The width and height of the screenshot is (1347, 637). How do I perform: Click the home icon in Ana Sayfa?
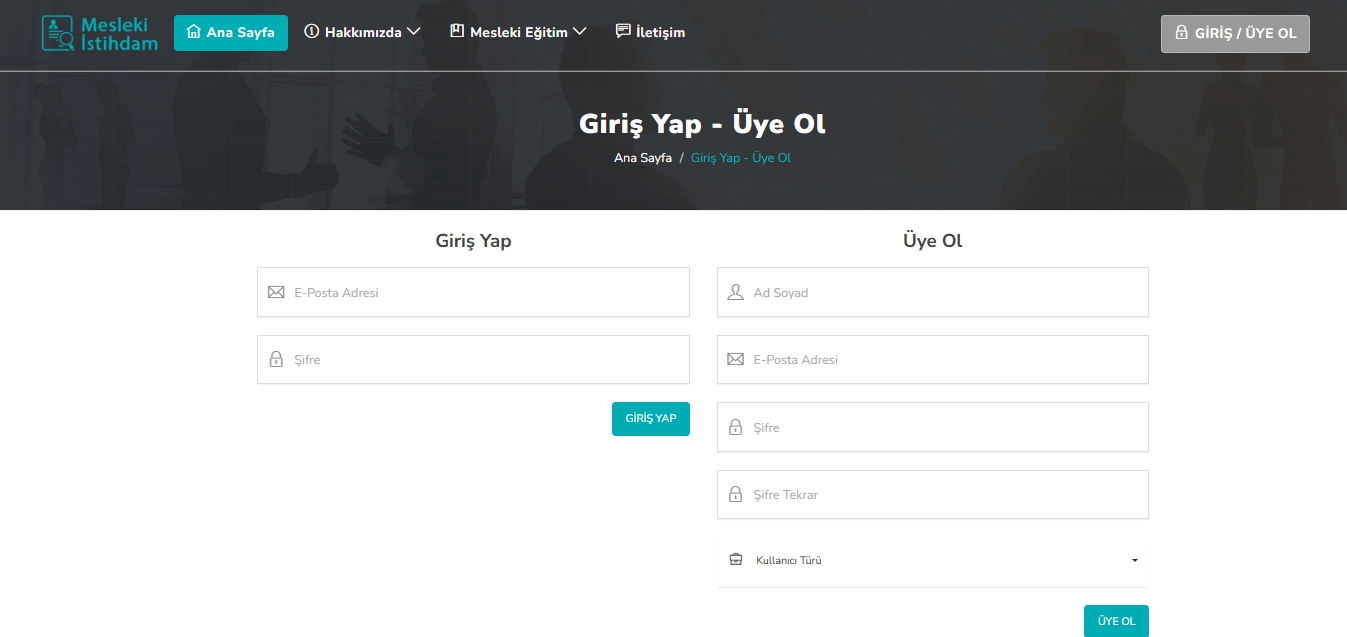point(194,32)
